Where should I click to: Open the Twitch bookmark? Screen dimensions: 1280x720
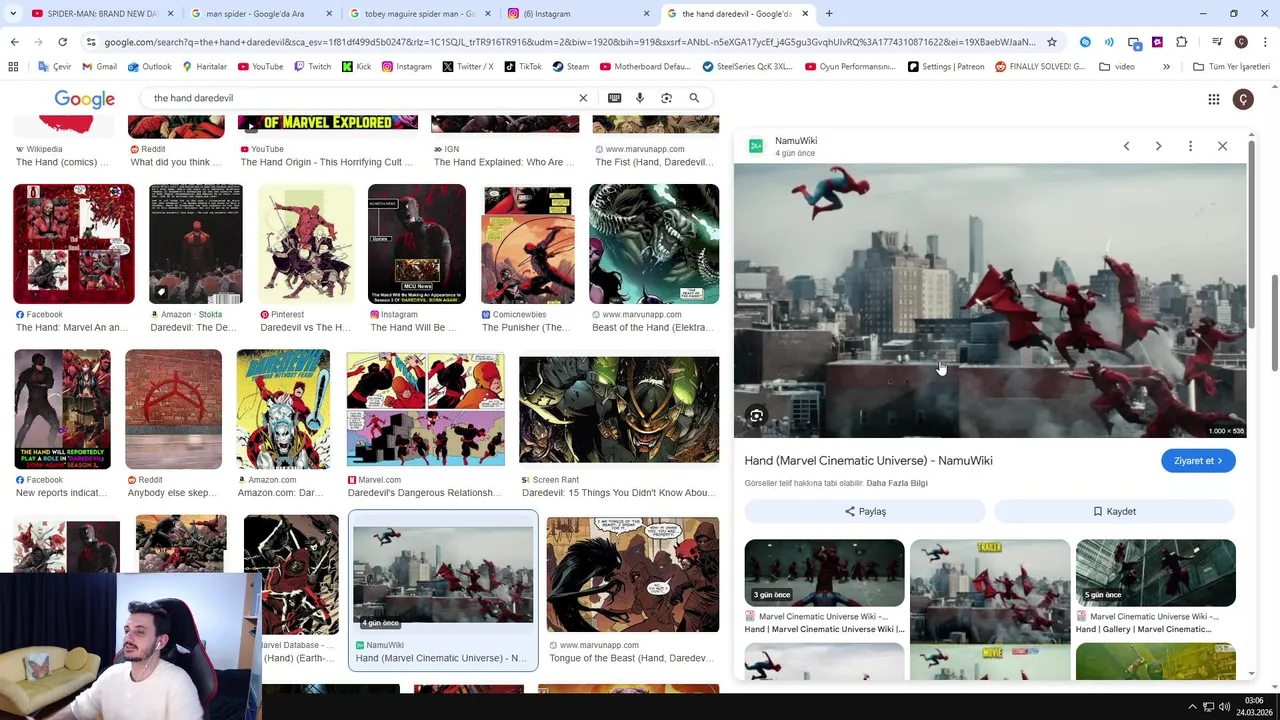click(x=312, y=67)
